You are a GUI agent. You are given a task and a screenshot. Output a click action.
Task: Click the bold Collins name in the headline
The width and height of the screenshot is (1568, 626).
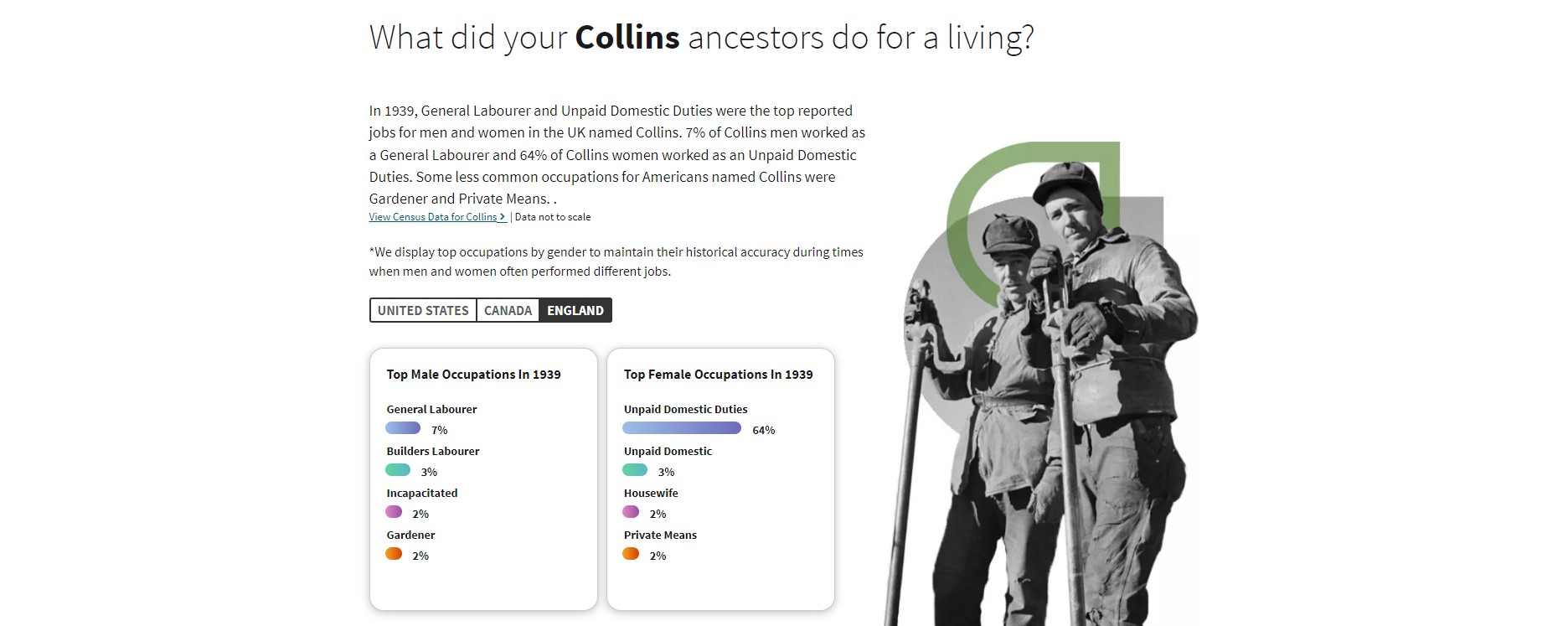click(x=626, y=37)
